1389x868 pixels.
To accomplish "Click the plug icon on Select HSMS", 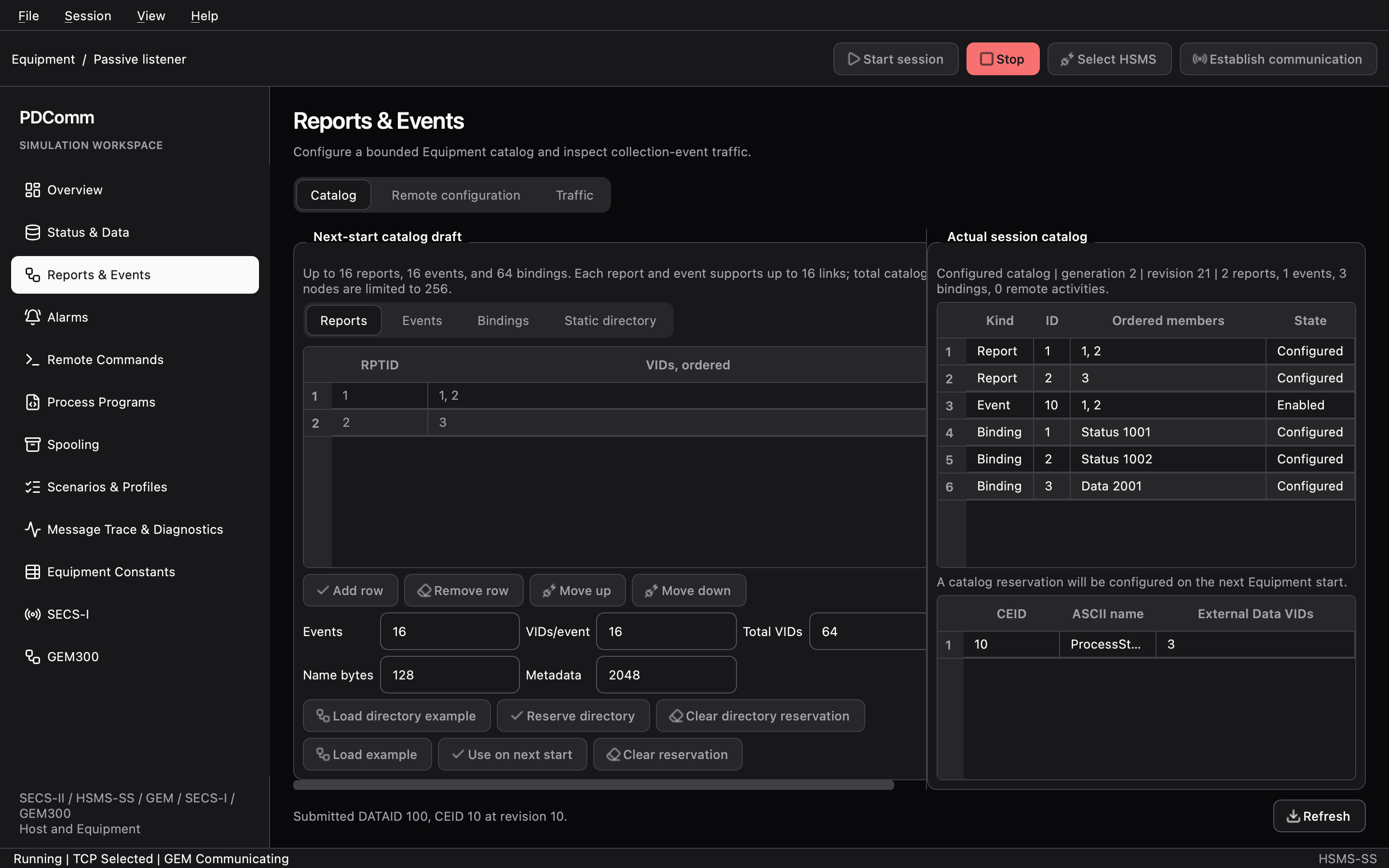I will 1067,59.
